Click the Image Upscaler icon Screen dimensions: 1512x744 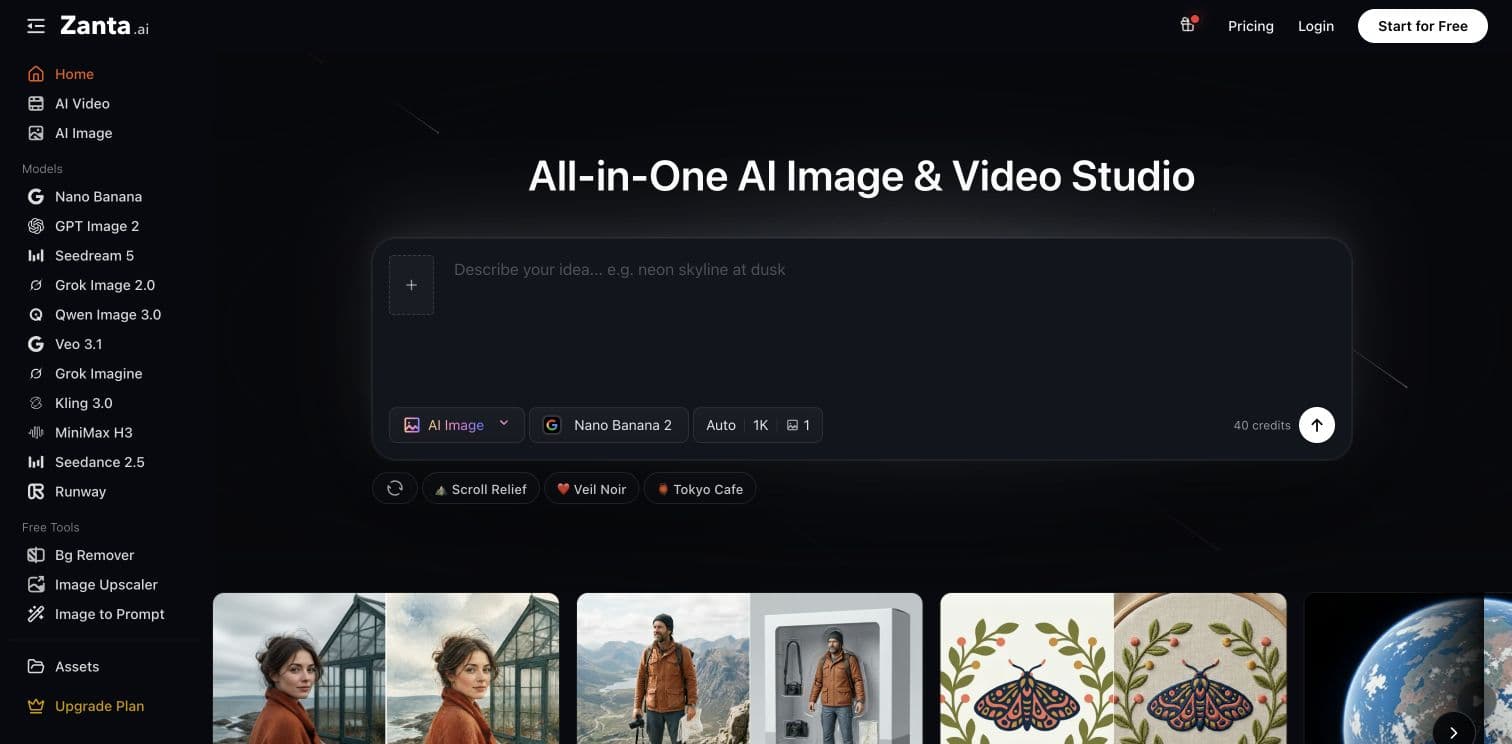pos(36,585)
